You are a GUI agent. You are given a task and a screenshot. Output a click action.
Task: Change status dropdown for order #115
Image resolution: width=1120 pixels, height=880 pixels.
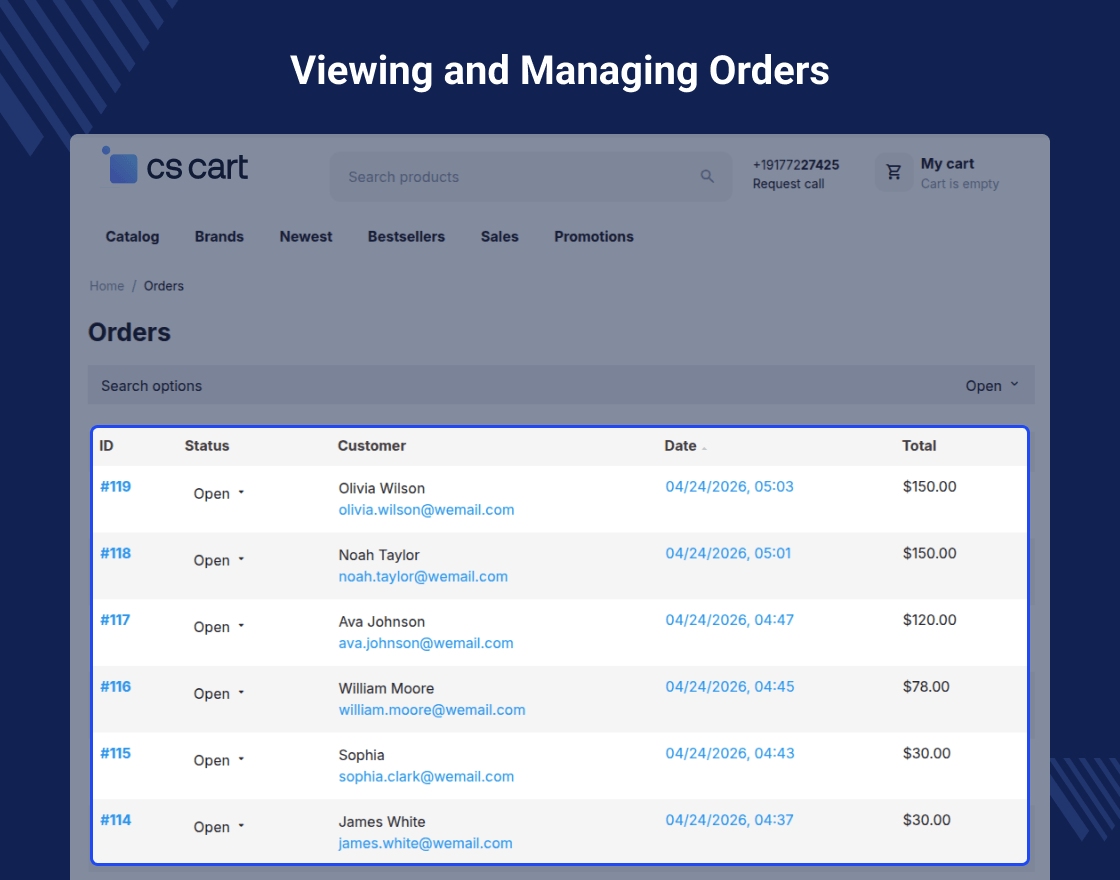(219, 760)
